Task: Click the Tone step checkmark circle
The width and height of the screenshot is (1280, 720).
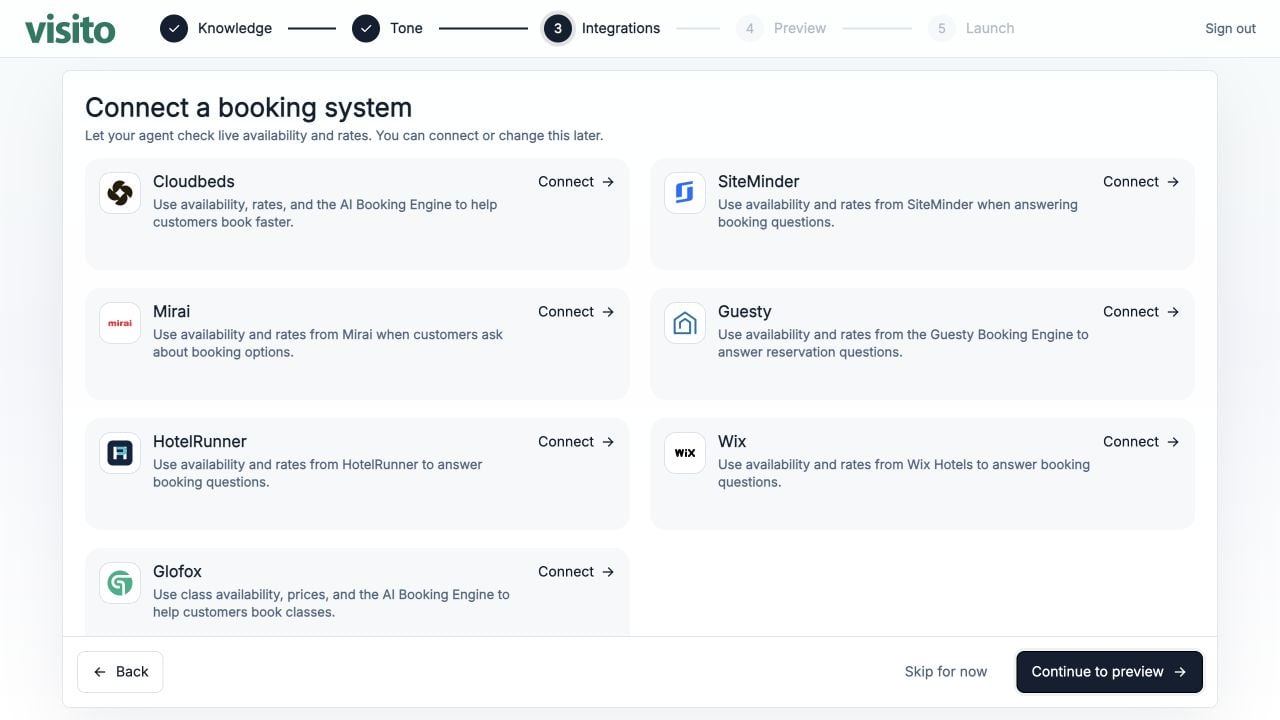Action: click(x=366, y=28)
